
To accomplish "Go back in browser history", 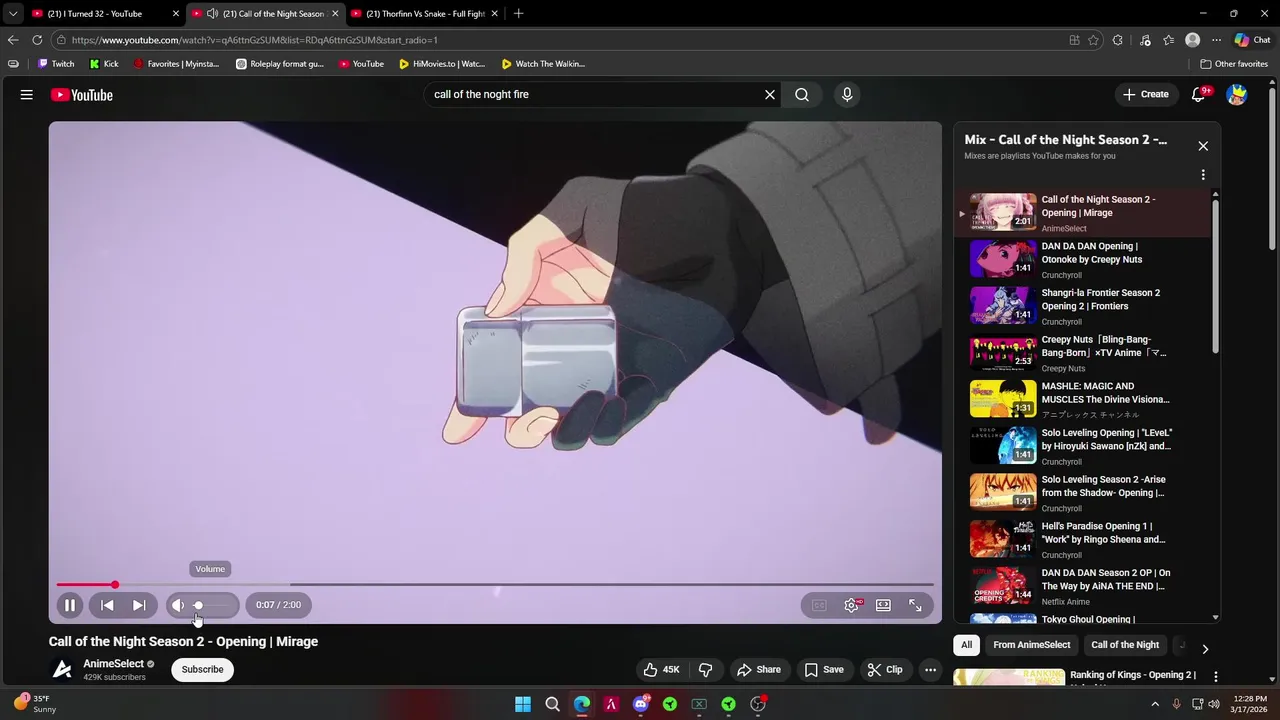I will [12, 40].
